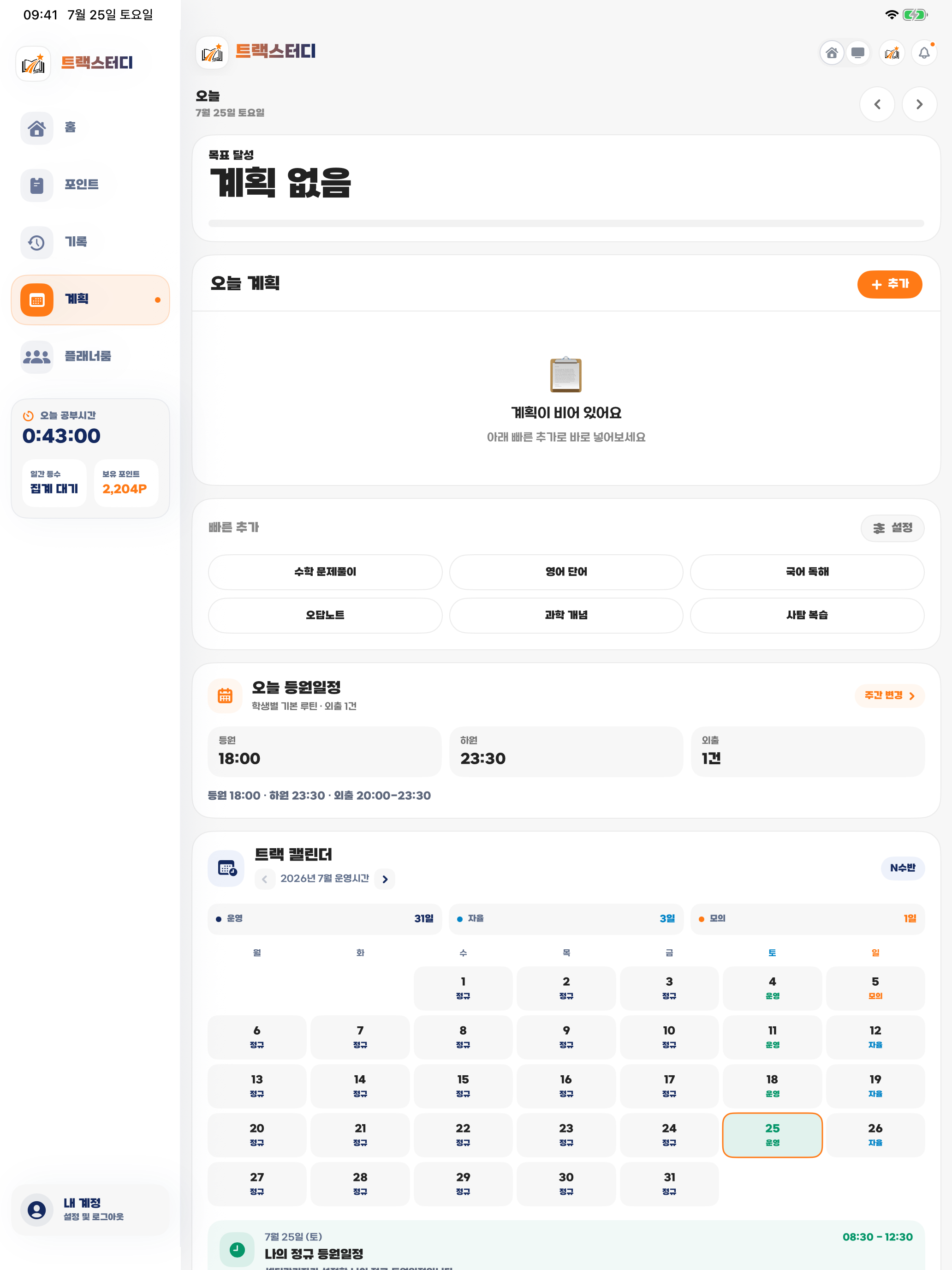Click the 0:43:00 study time value
This screenshot has width=952, height=1270.
[x=61, y=437]
